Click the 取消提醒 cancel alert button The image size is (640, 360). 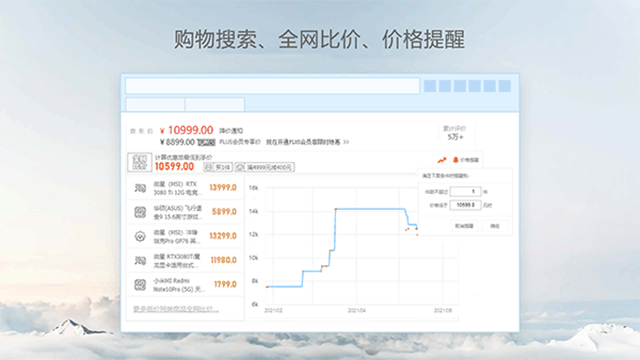click(464, 226)
